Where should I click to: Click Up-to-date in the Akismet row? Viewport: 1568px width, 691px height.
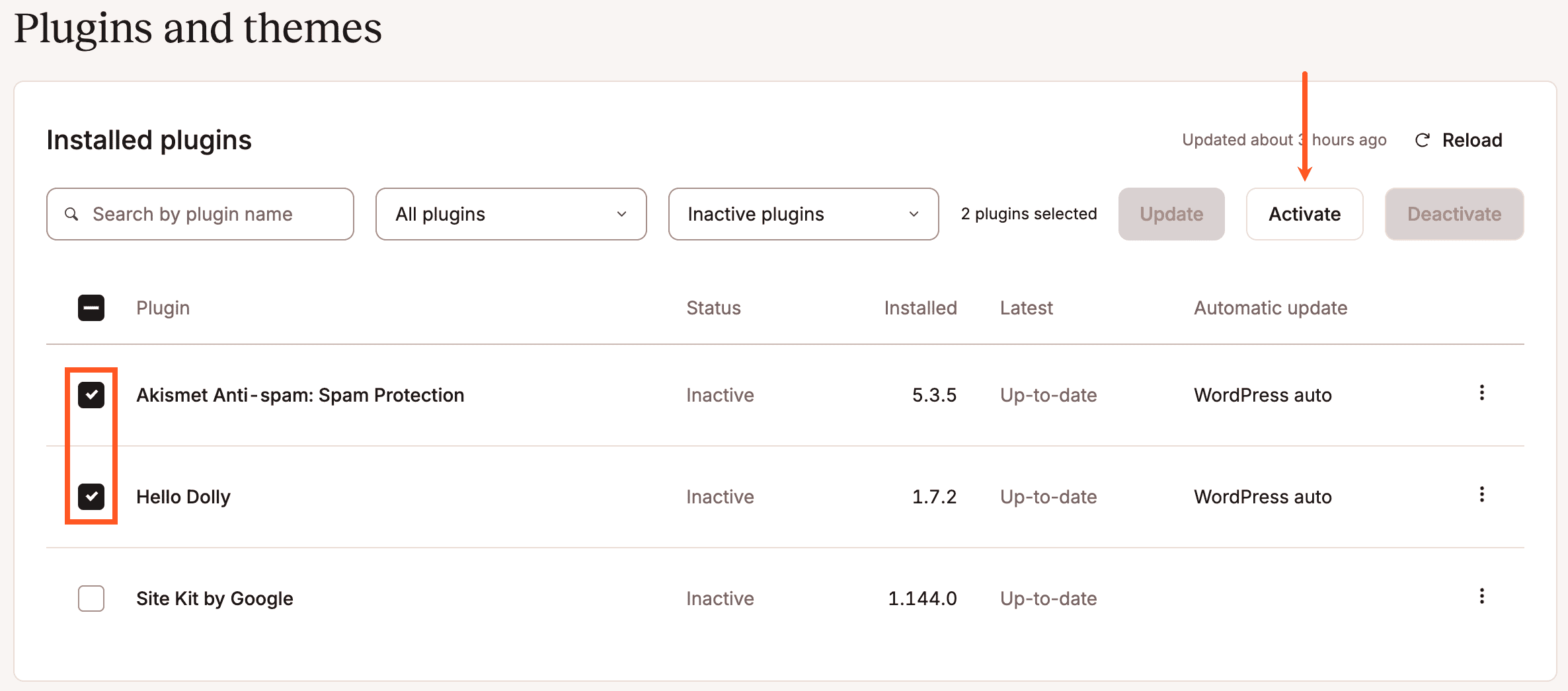click(x=1048, y=395)
